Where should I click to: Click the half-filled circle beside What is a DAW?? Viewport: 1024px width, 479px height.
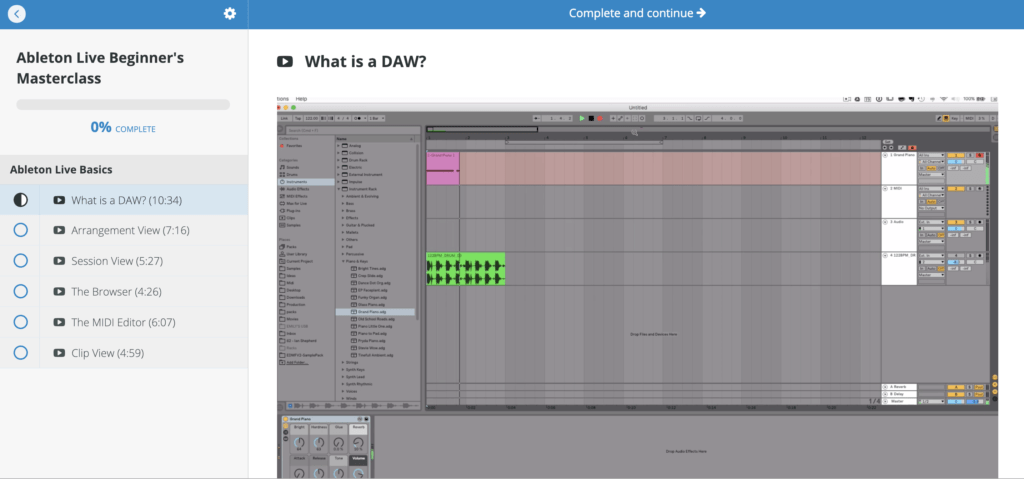coord(21,200)
